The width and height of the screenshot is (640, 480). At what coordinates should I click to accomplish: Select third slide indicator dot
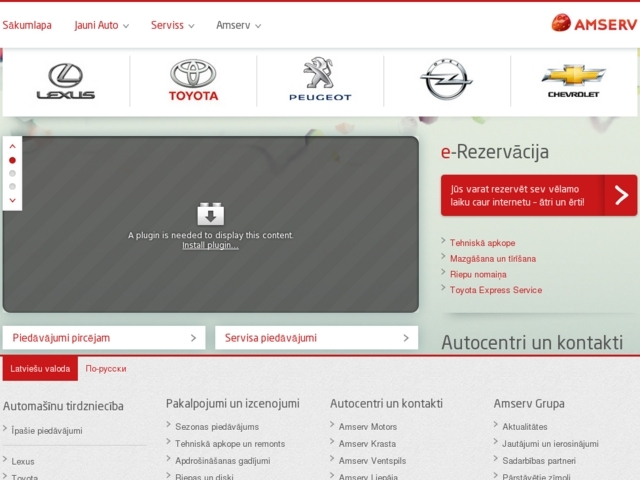tap(12, 187)
